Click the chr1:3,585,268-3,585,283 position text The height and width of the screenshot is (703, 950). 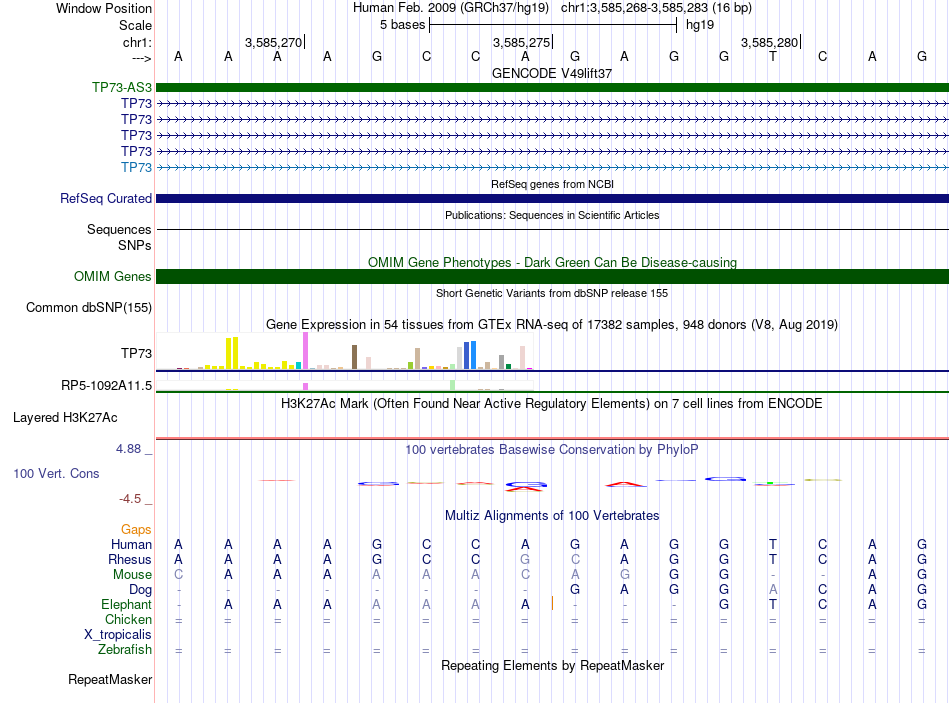pos(656,8)
